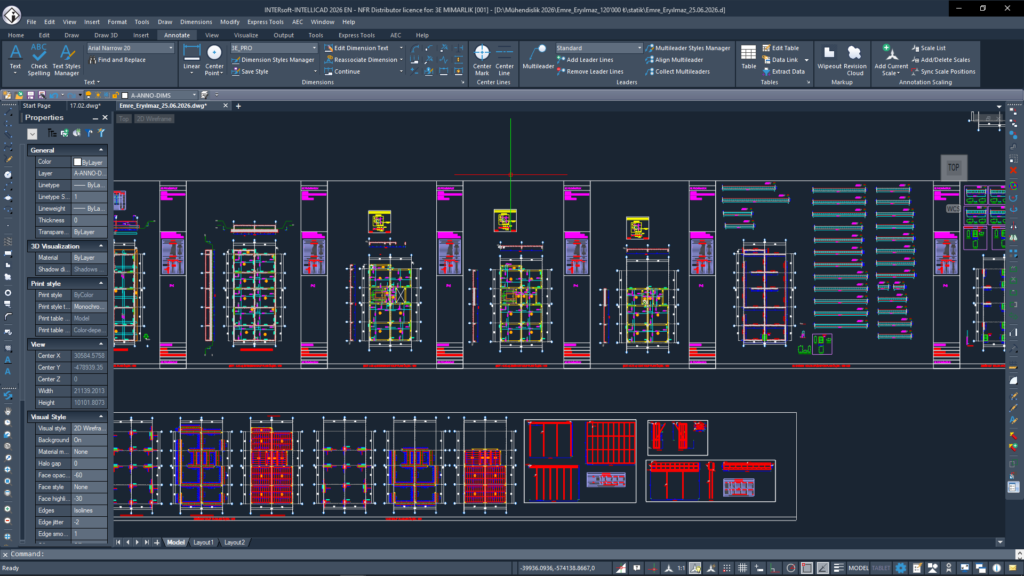Toggle lineweight display in status bar
The image size is (1024, 576).
[839, 568]
